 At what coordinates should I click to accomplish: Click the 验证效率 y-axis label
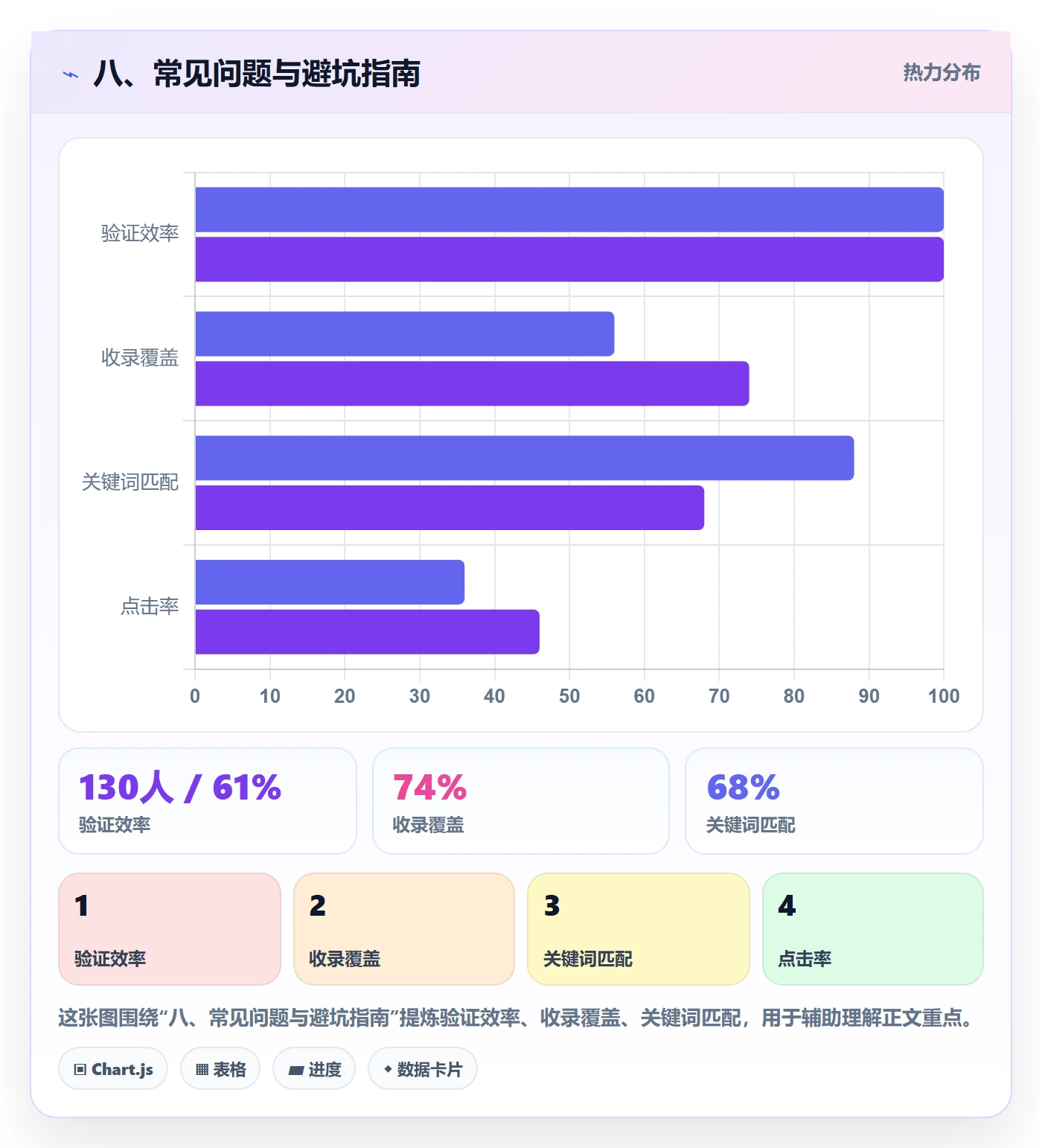[x=140, y=234]
